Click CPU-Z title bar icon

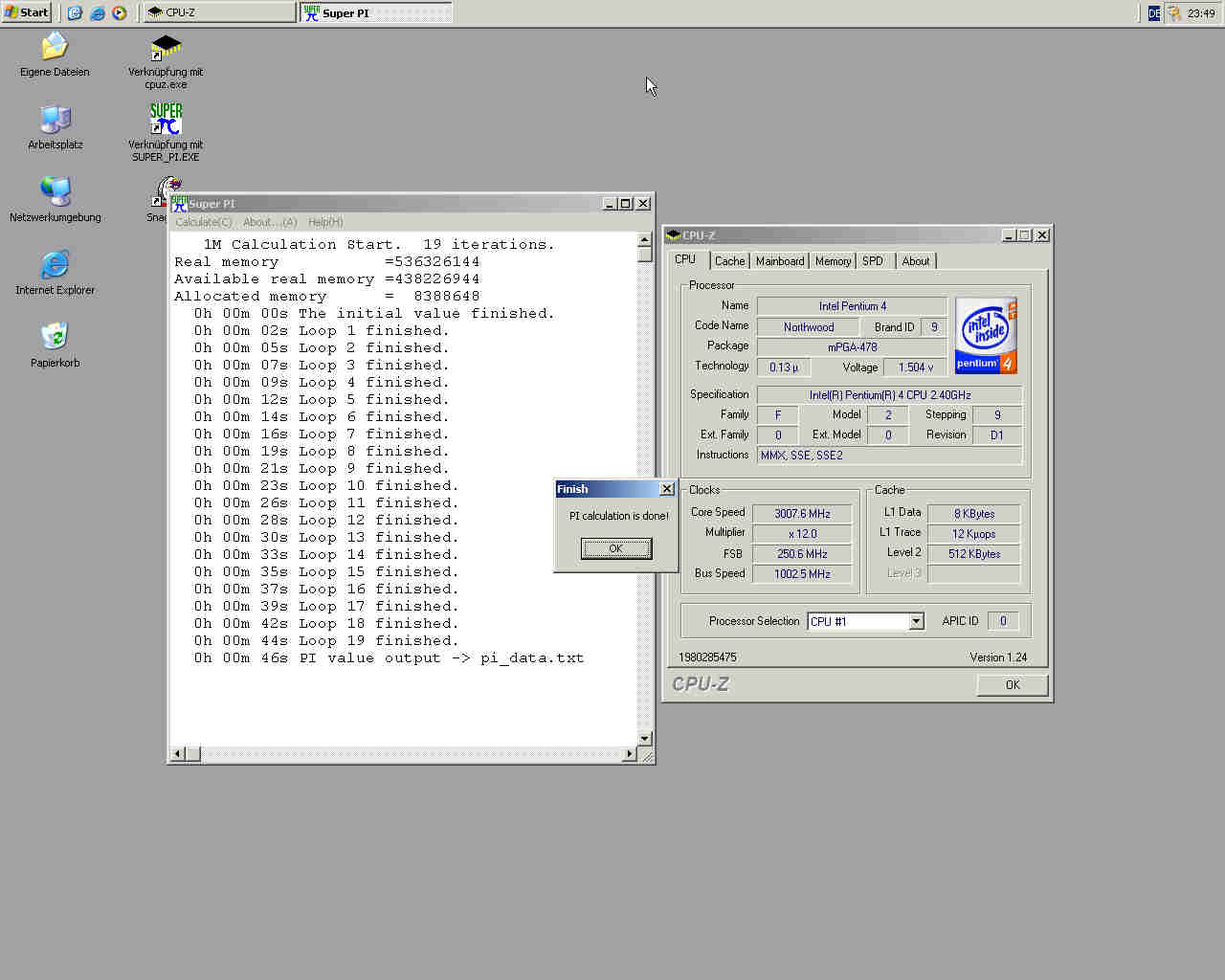click(x=674, y=234)
